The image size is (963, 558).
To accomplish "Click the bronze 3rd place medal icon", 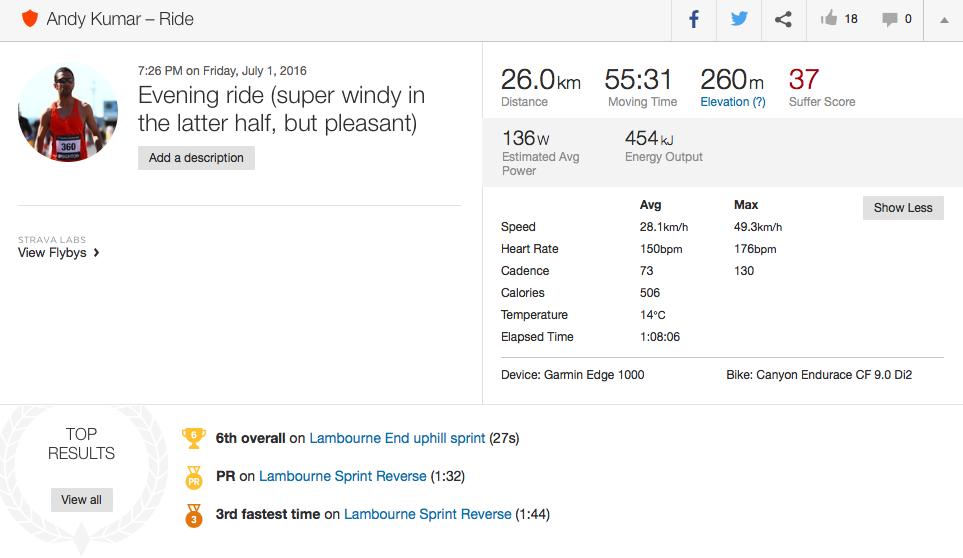I will 193,515.
